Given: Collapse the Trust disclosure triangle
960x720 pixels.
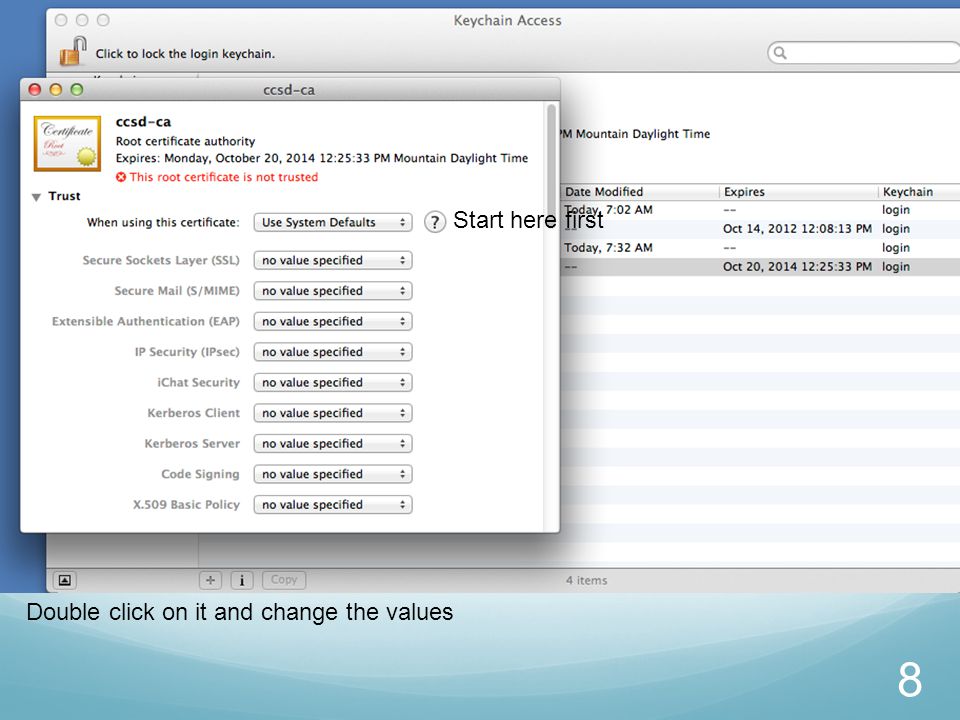Looking at the screenshot, I should click(x=37, y=197).
